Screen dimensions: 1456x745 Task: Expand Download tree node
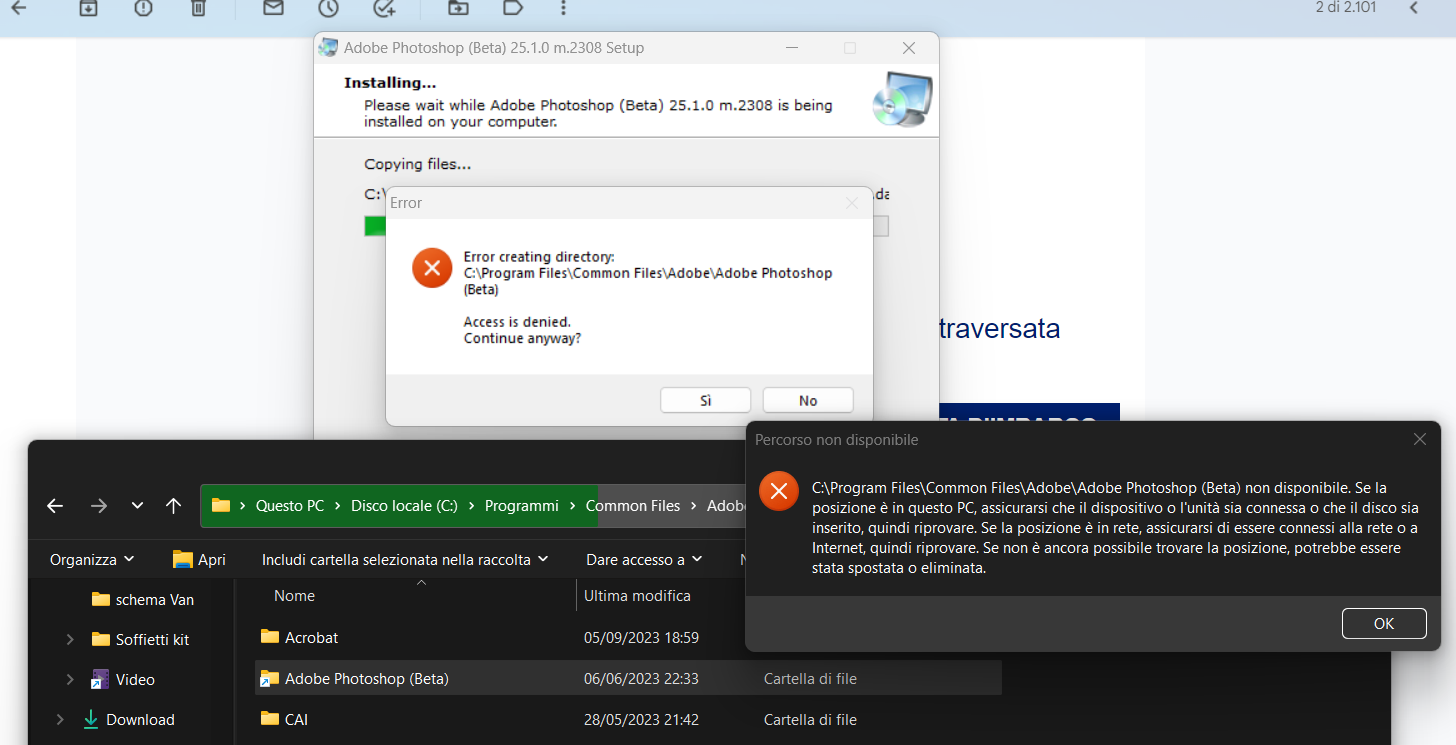[60, 719]
